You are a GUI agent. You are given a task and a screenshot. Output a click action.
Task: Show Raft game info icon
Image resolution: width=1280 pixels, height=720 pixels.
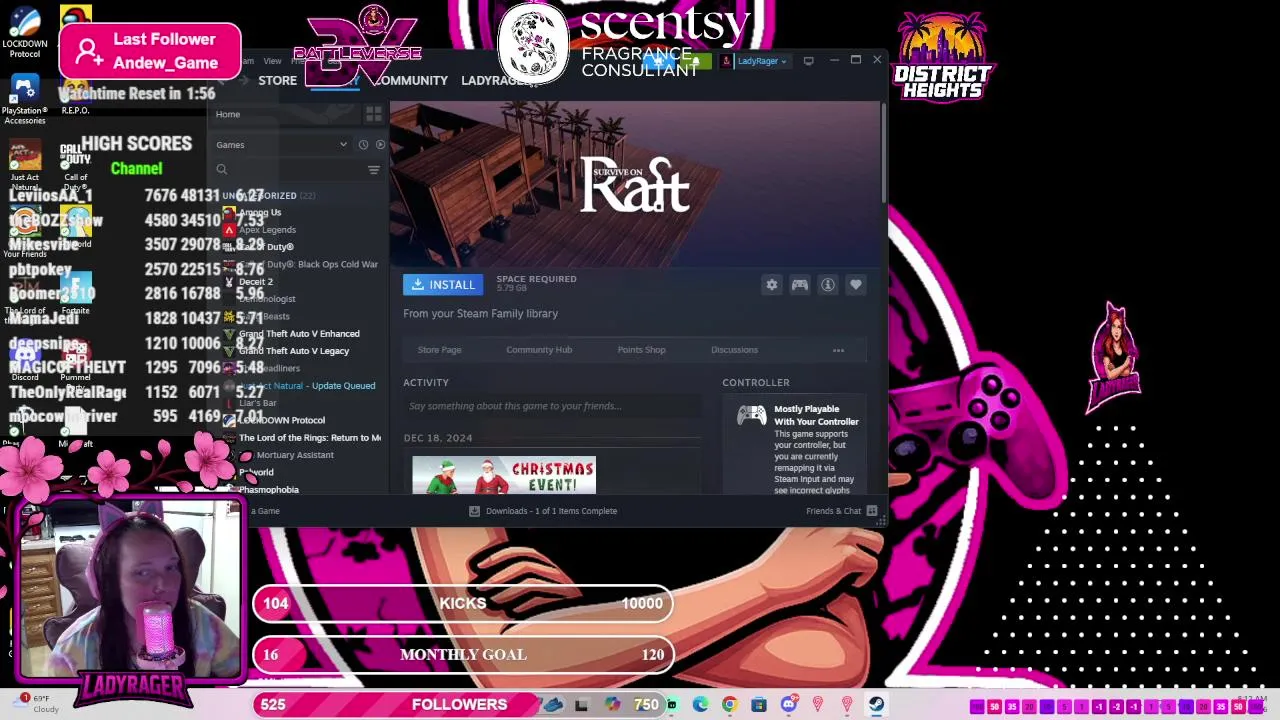point(828,285)
